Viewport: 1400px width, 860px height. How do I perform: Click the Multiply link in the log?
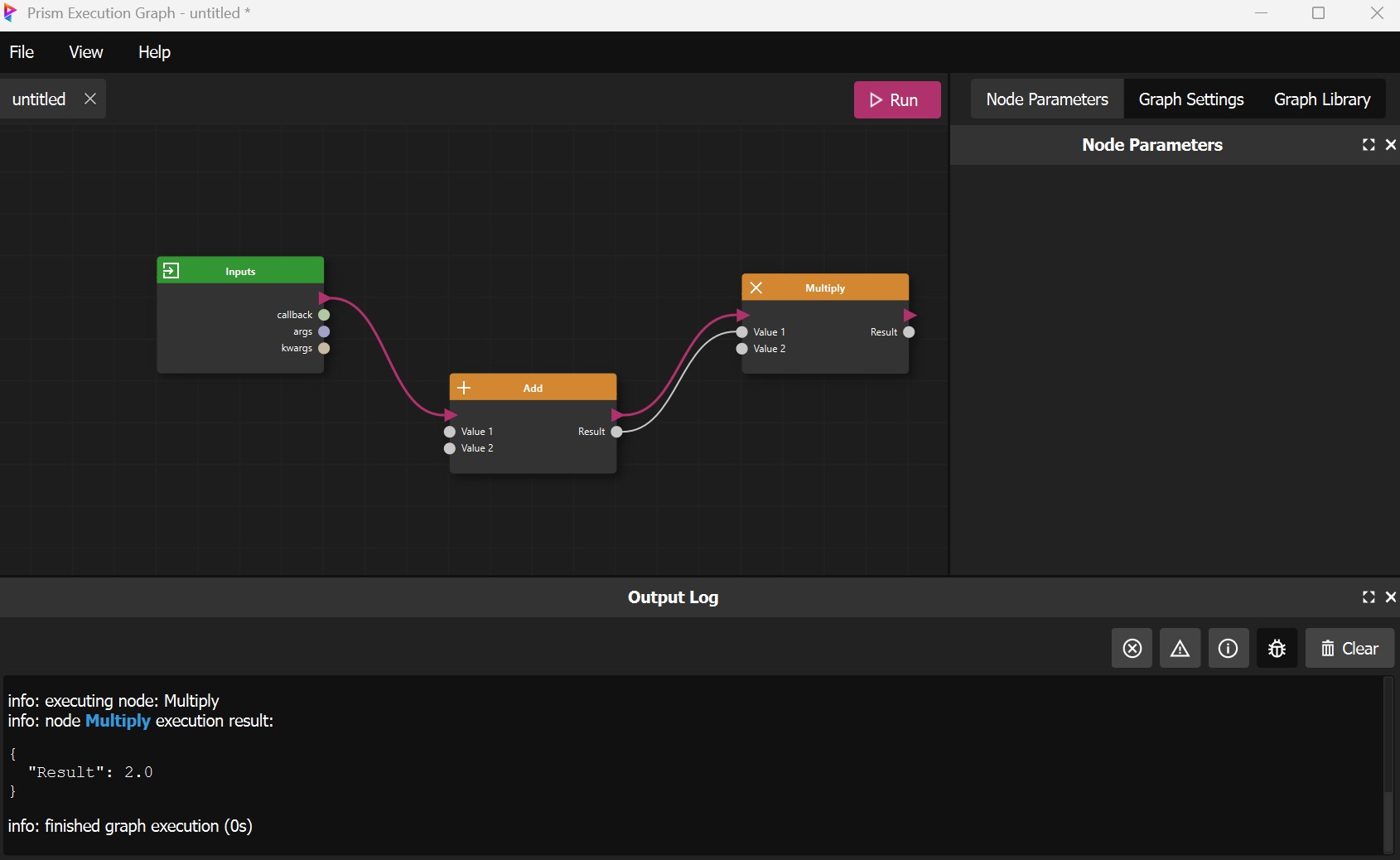tap(118, 721)
